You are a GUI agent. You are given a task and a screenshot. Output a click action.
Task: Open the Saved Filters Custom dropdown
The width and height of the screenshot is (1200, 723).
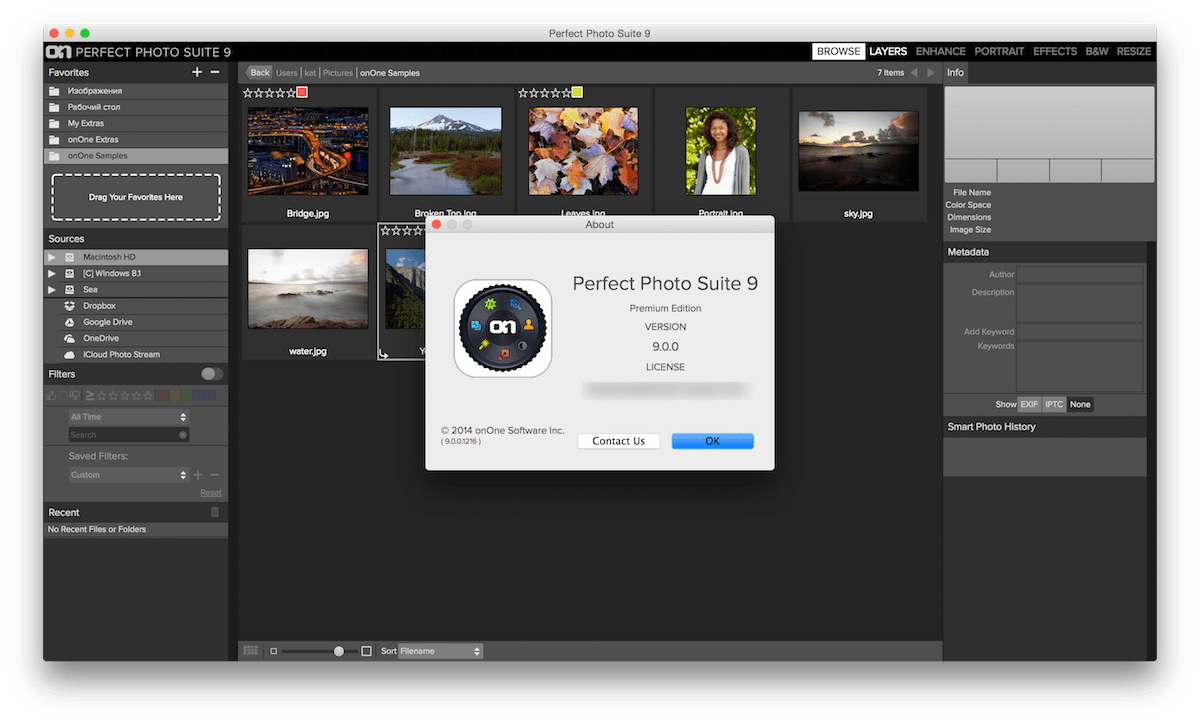pos(128,475)
